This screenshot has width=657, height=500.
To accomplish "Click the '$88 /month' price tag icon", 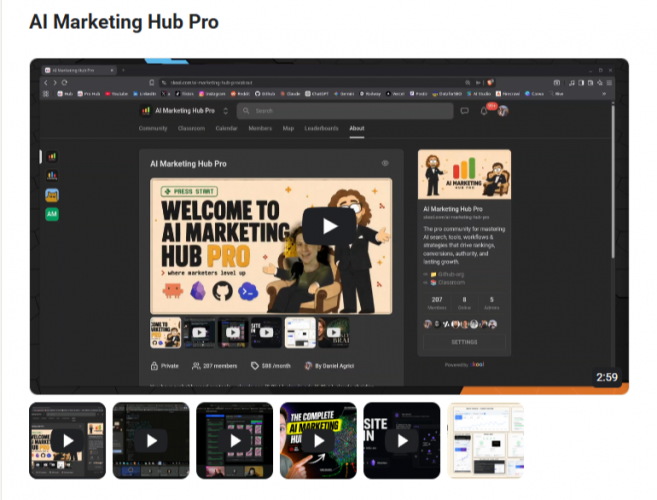I will click(x=254, y=366).
